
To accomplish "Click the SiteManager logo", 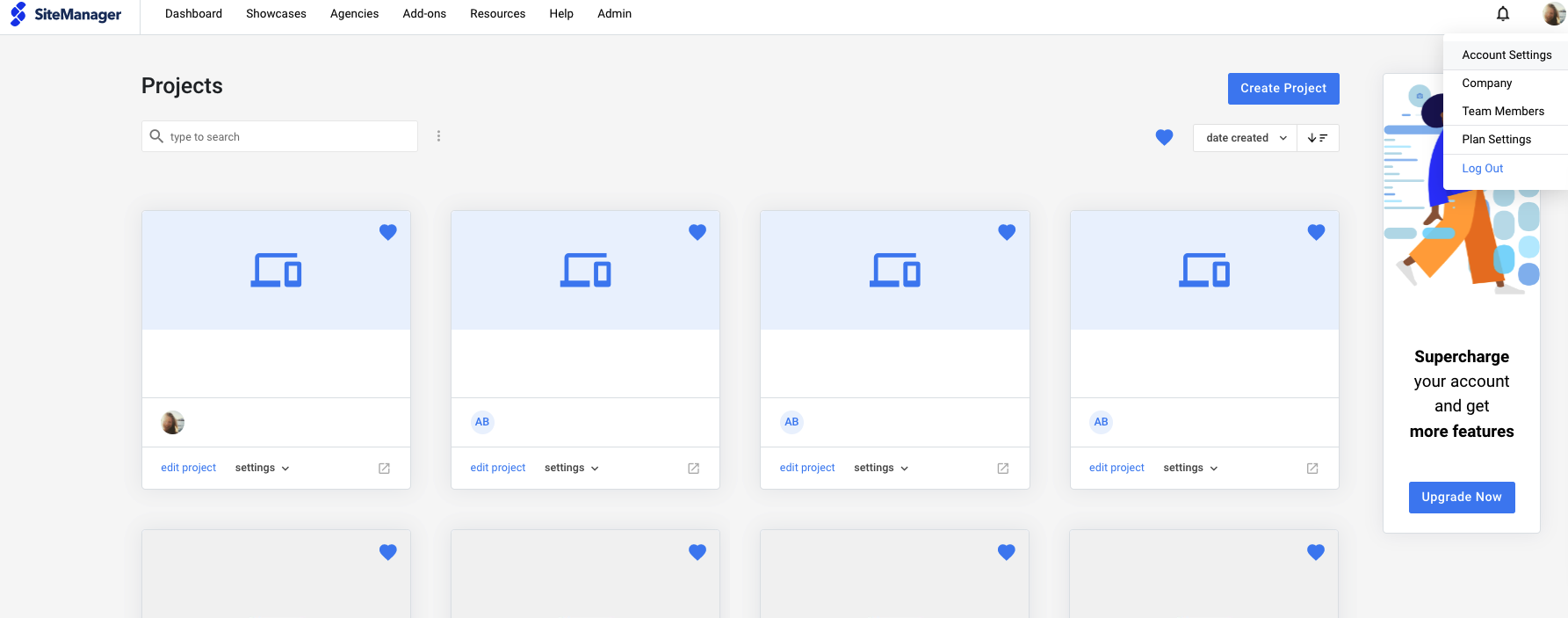I will coord(66,14).
